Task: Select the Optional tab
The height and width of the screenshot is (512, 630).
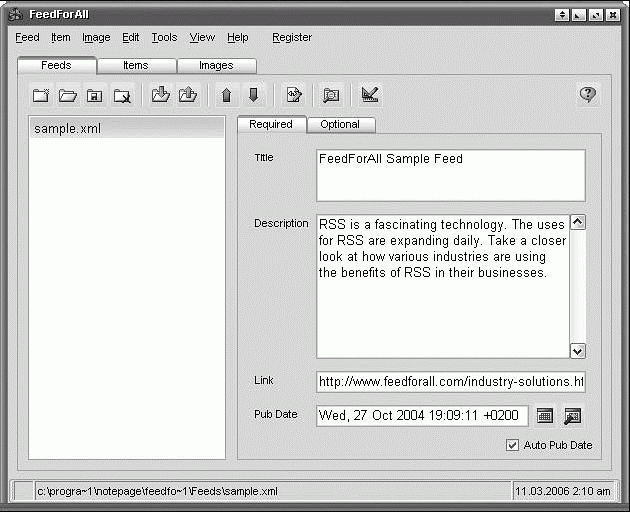Action: [x=340, y=125]
